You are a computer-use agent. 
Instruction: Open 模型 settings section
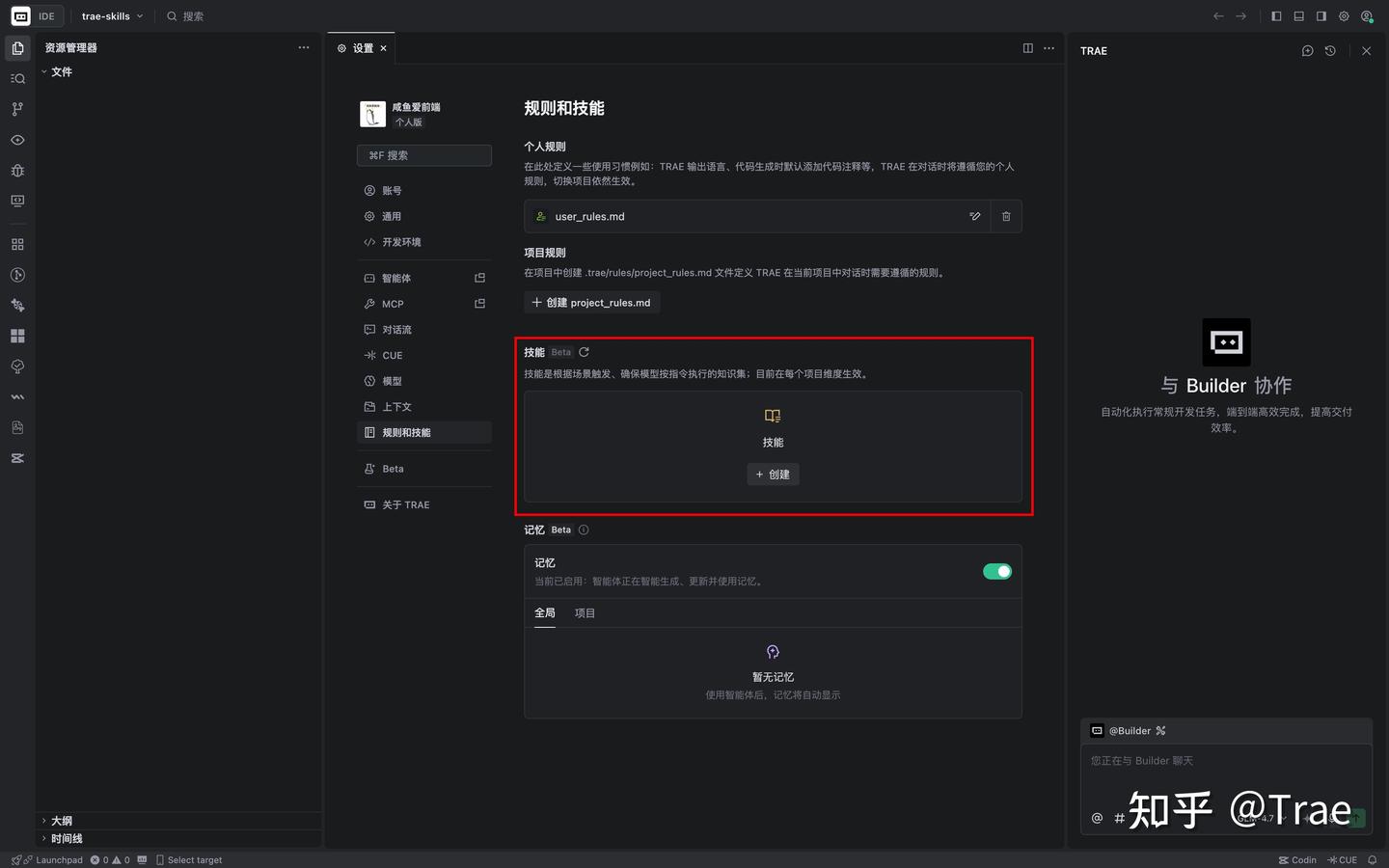[x=424, y=381]
